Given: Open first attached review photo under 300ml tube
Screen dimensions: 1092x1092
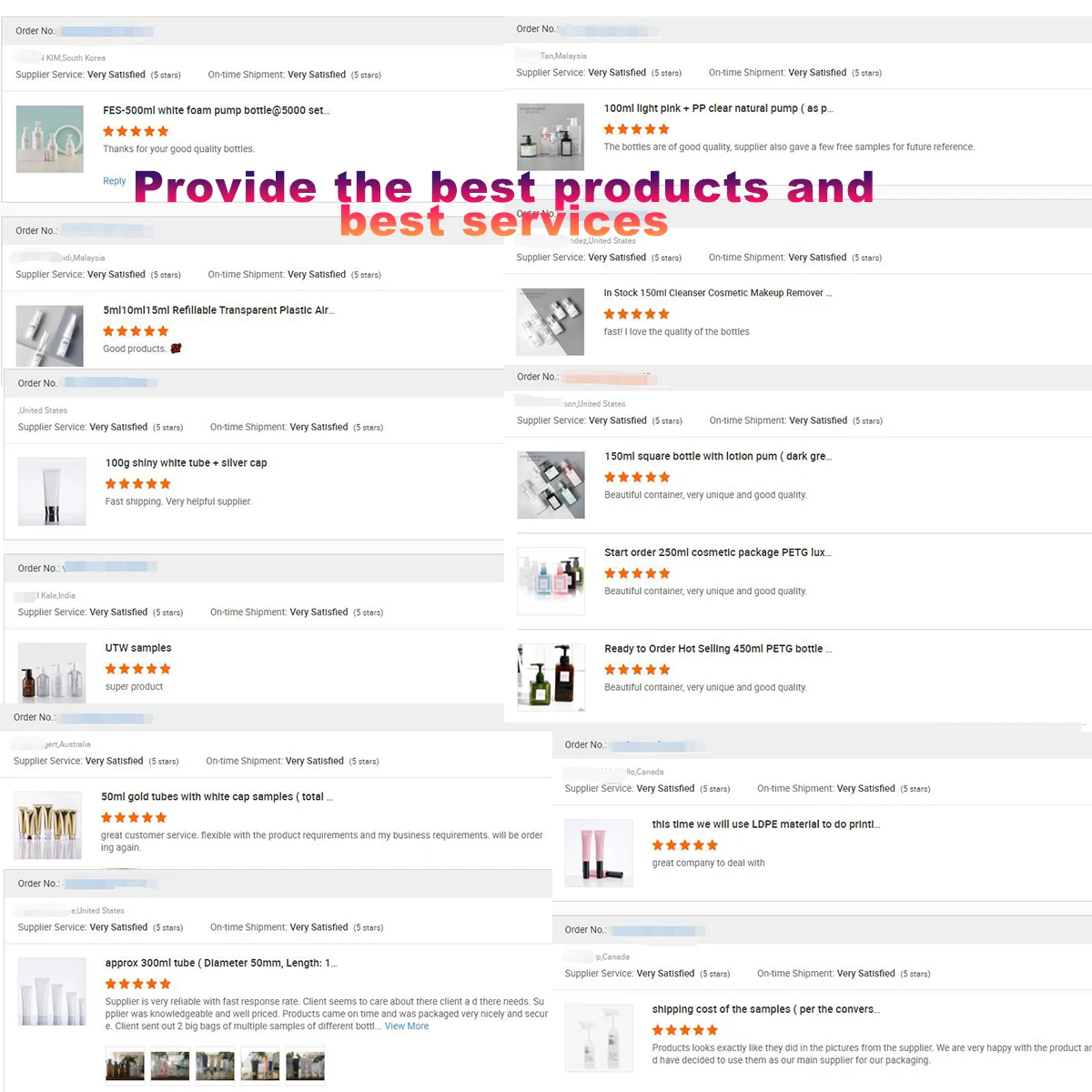Looking at the screenshot, I should (126, 1066).
